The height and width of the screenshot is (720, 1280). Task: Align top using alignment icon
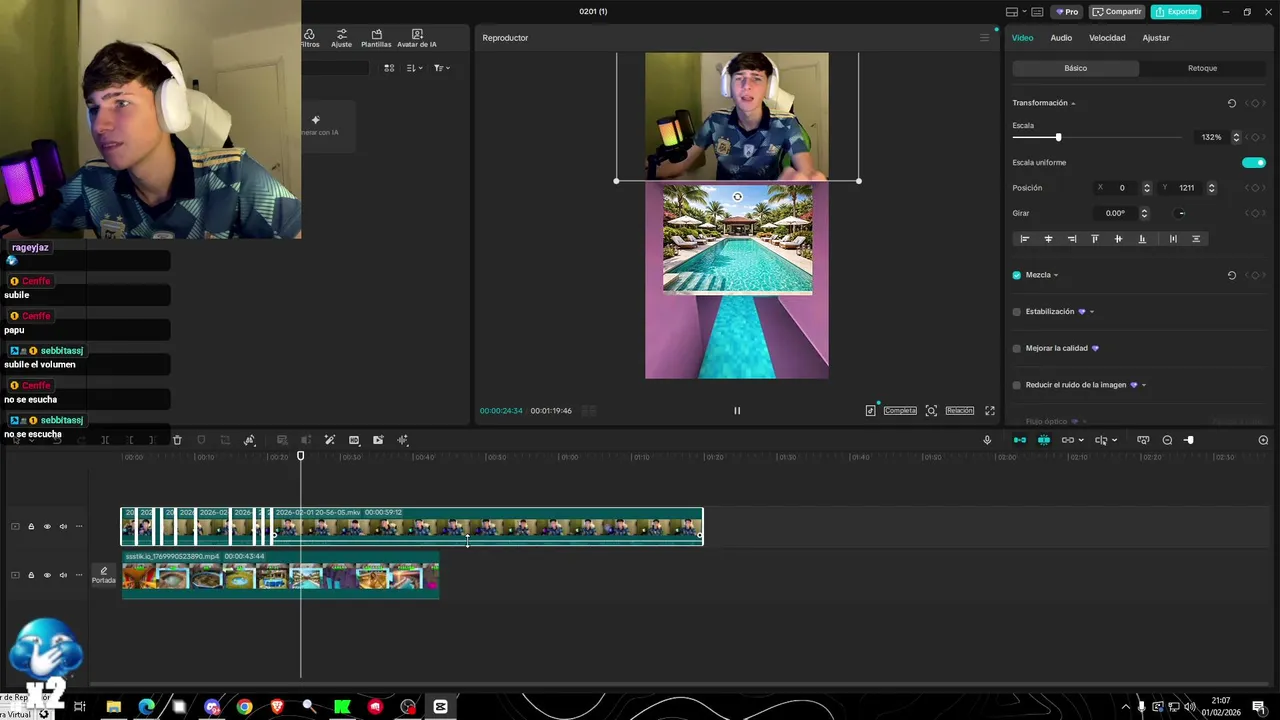pyautogui.click(x=1095, y=239)
